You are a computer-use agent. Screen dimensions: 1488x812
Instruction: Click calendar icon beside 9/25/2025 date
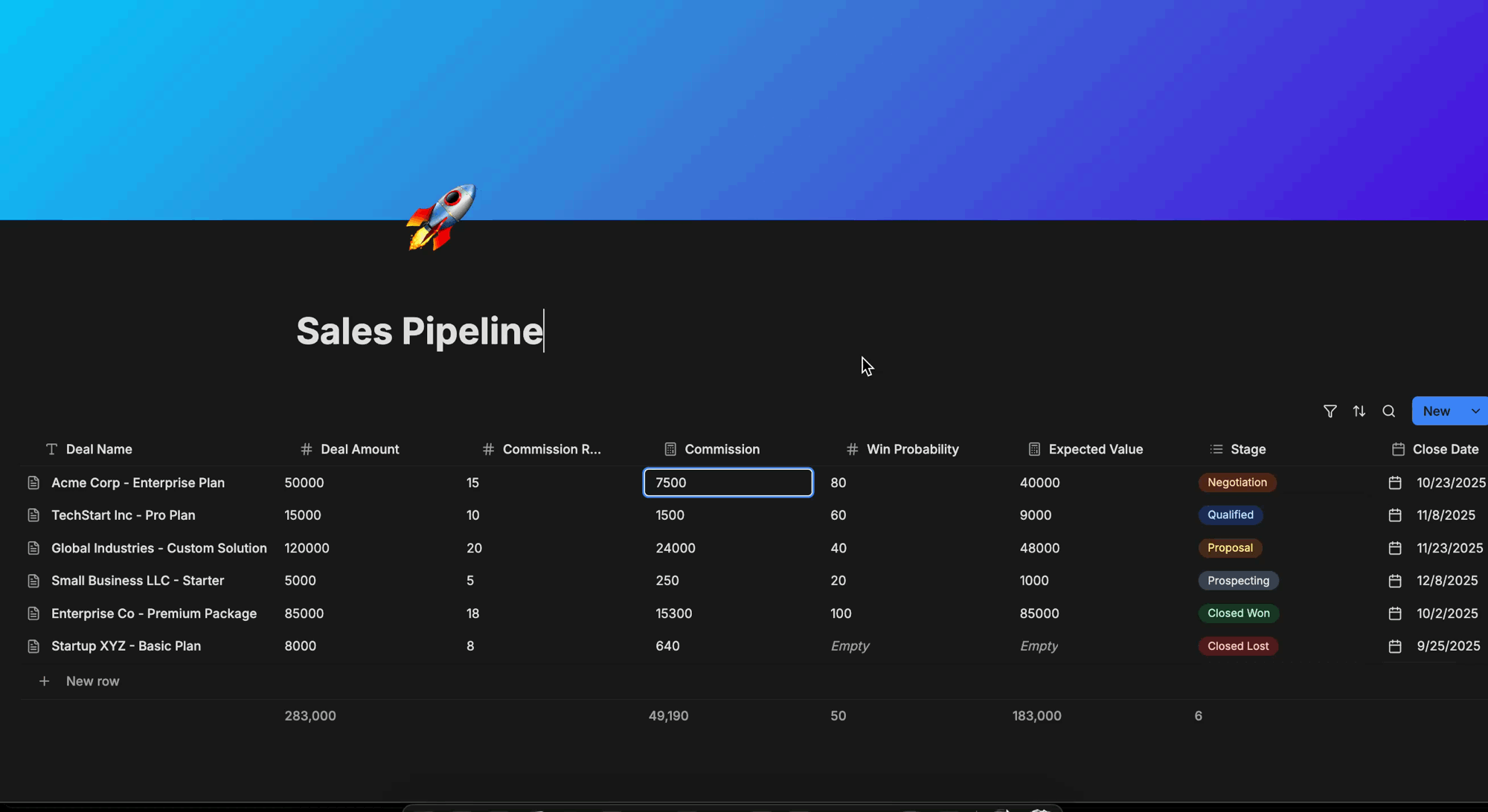pos(1395,646)
